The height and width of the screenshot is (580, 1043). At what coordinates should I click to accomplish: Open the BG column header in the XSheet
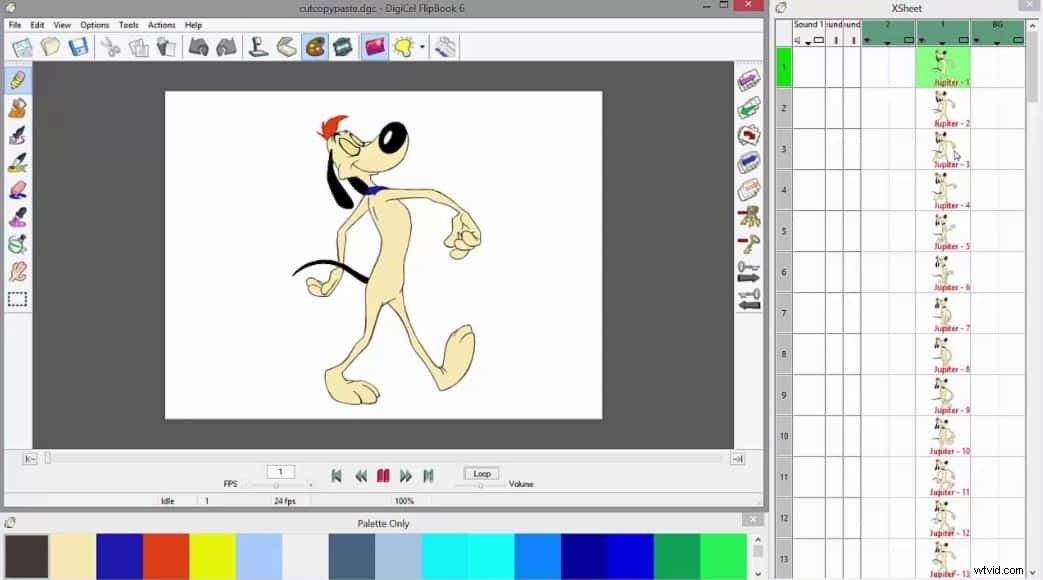point(997,24)
